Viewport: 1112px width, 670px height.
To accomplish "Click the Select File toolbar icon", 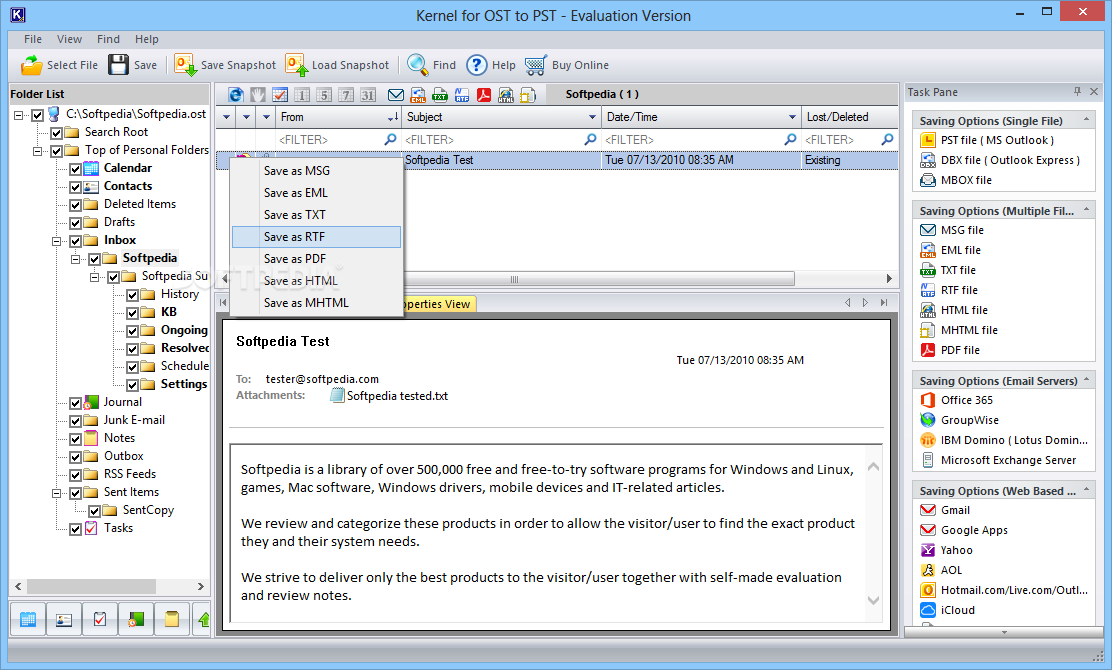I will 32,65.
